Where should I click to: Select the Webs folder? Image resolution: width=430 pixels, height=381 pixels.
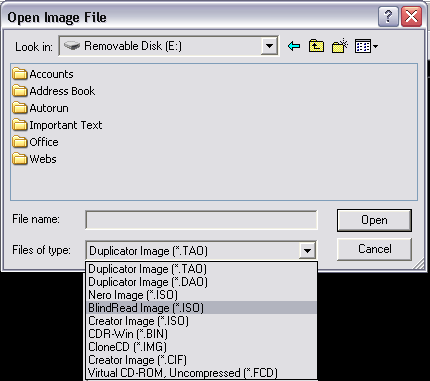(x=34, y=159)
